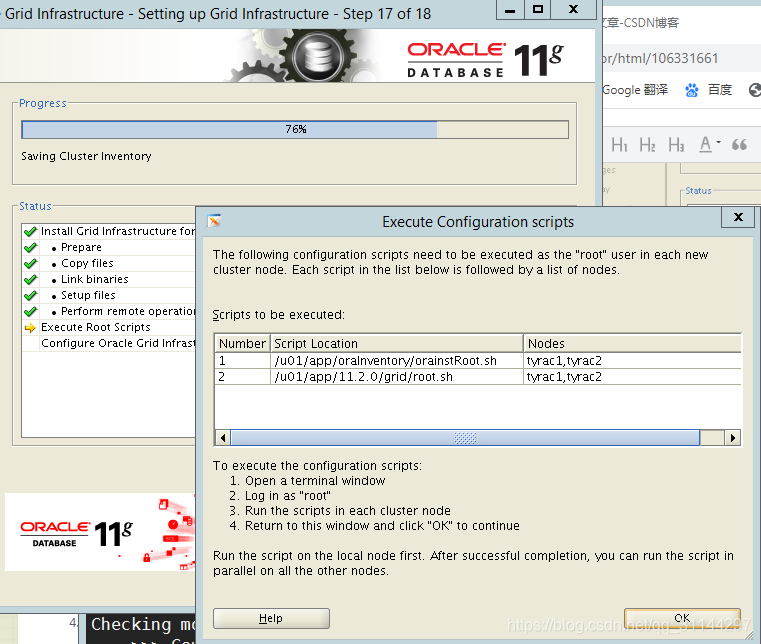This screenshot has height=644, width=761.
Task: Select the CSDN博客 browser tab
Action: pyautogui.click(x=641, y=22)
